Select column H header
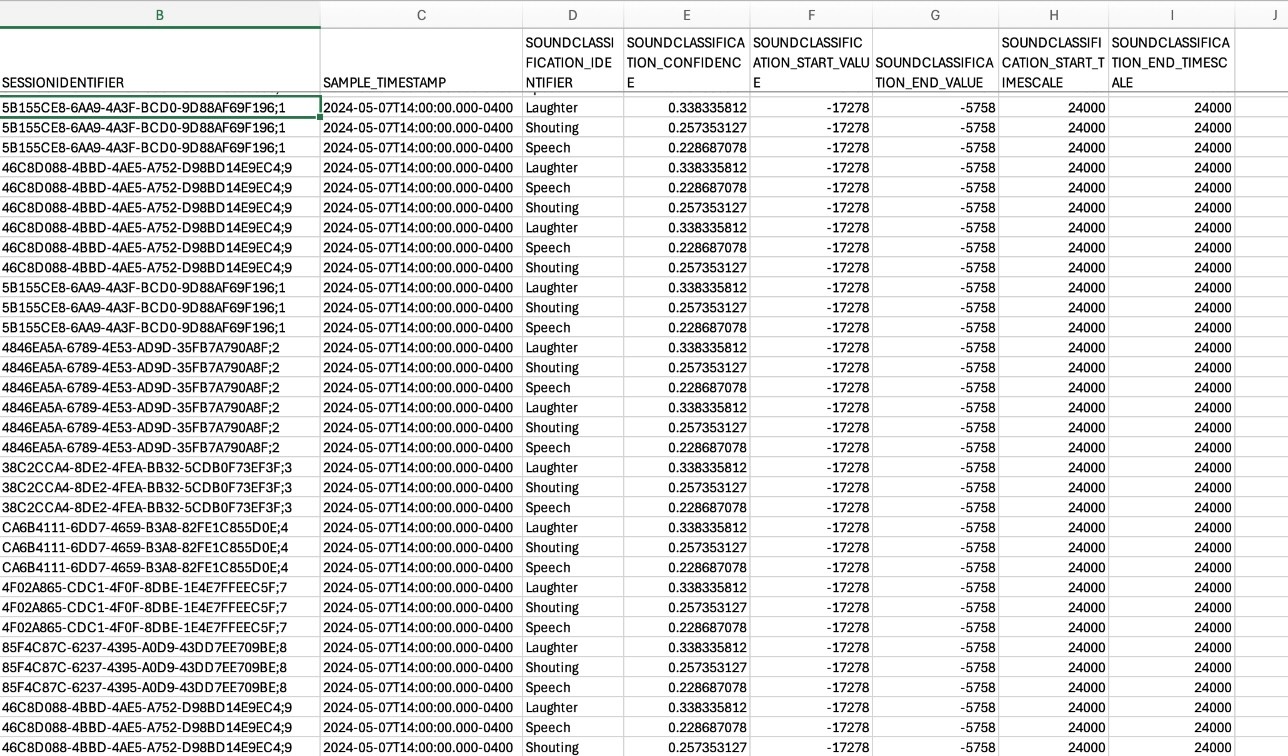This screenshot has height=756, width=1288. click(1054, 14)
